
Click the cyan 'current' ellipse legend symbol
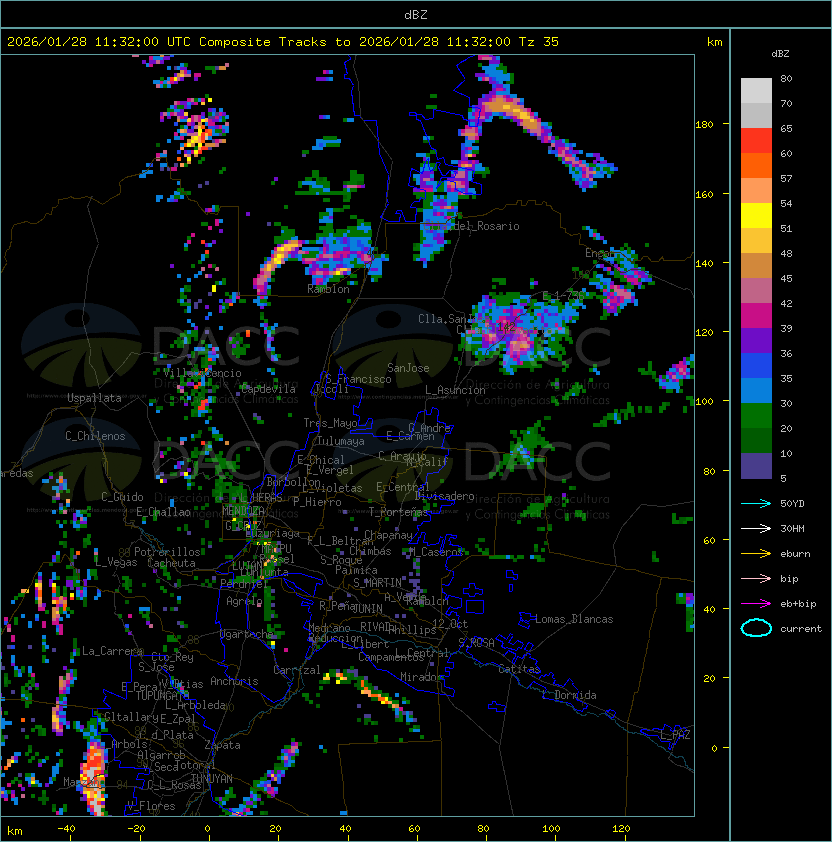coord(756,628)
